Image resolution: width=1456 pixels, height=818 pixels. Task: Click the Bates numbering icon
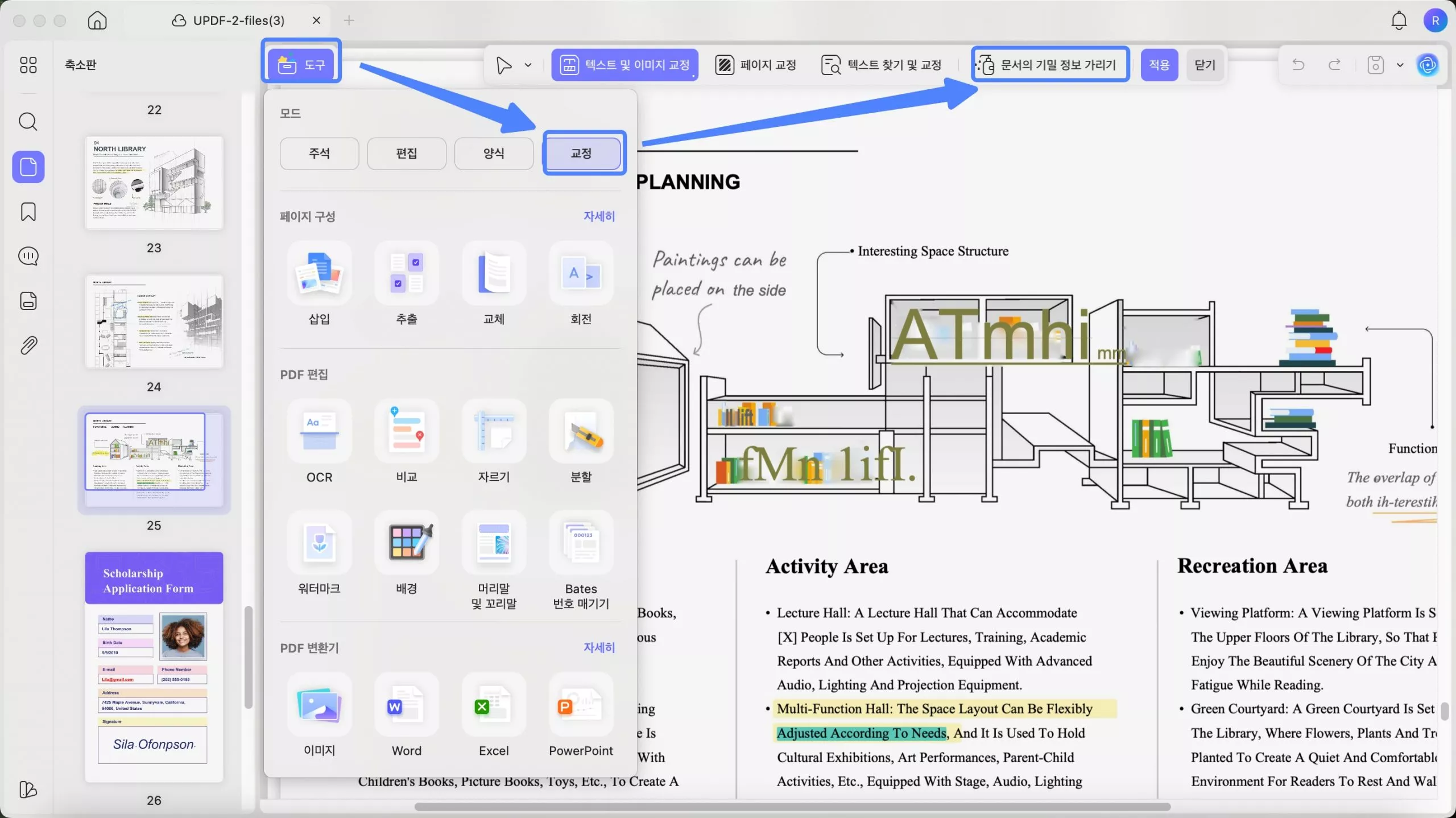(x=581, y=543)
